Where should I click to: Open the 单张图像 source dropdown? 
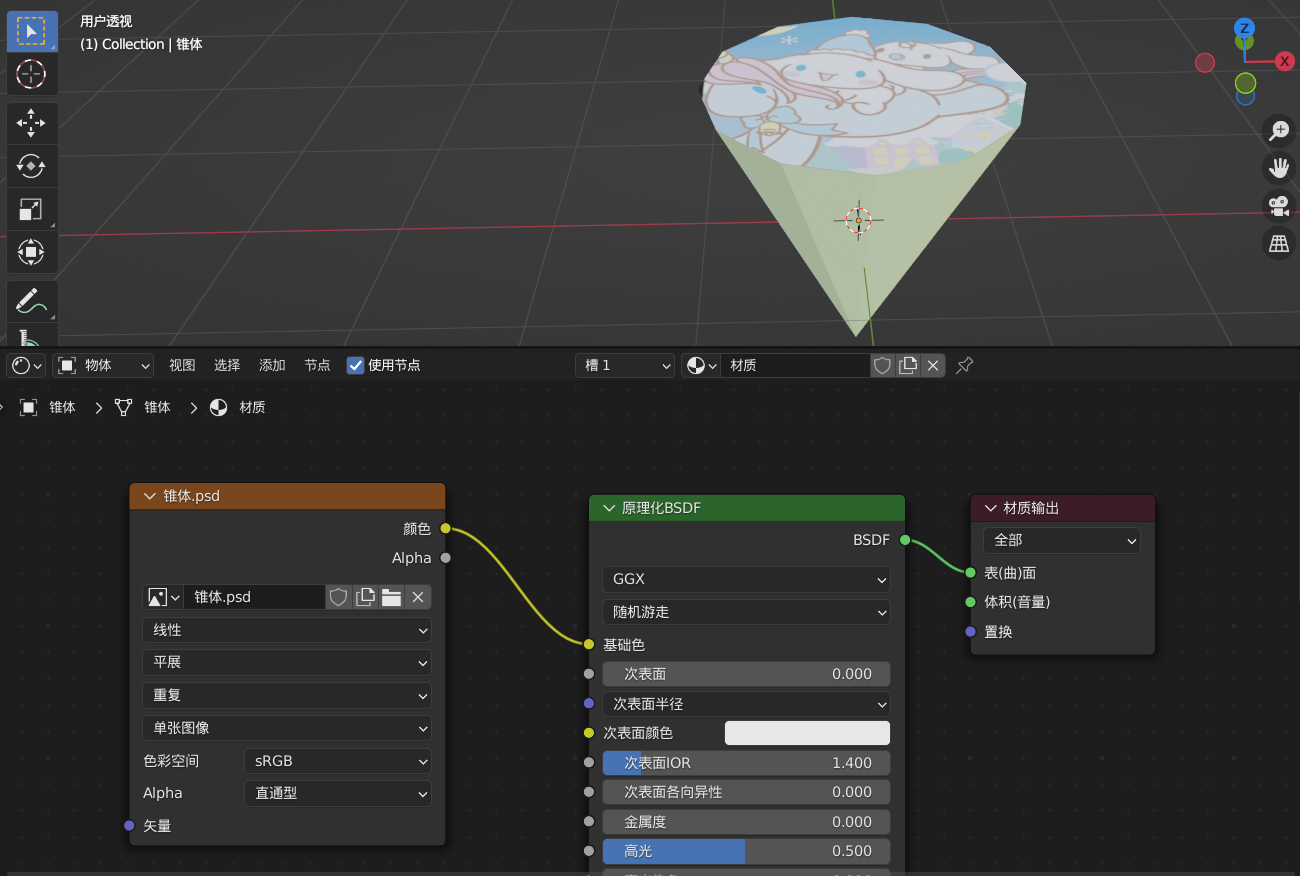(x=287, y=728)
